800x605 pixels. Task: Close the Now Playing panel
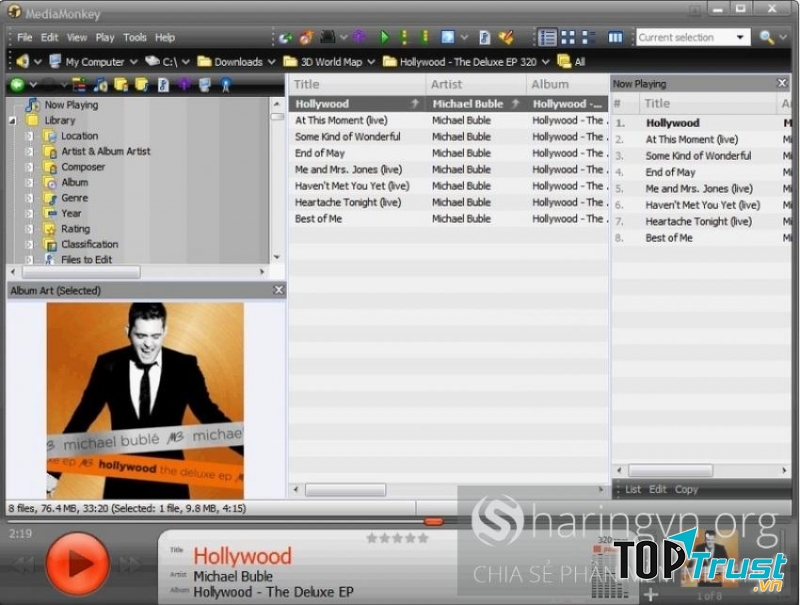coord(782,83)
